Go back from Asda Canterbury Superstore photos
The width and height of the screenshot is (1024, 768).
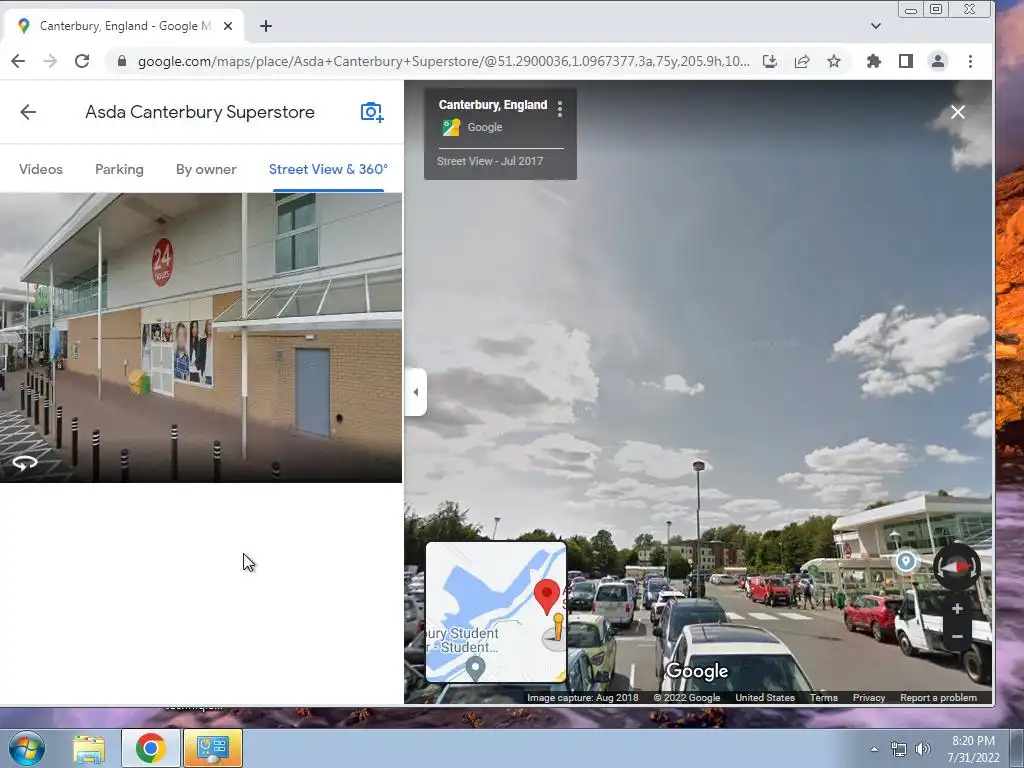[x=28, y=112]
